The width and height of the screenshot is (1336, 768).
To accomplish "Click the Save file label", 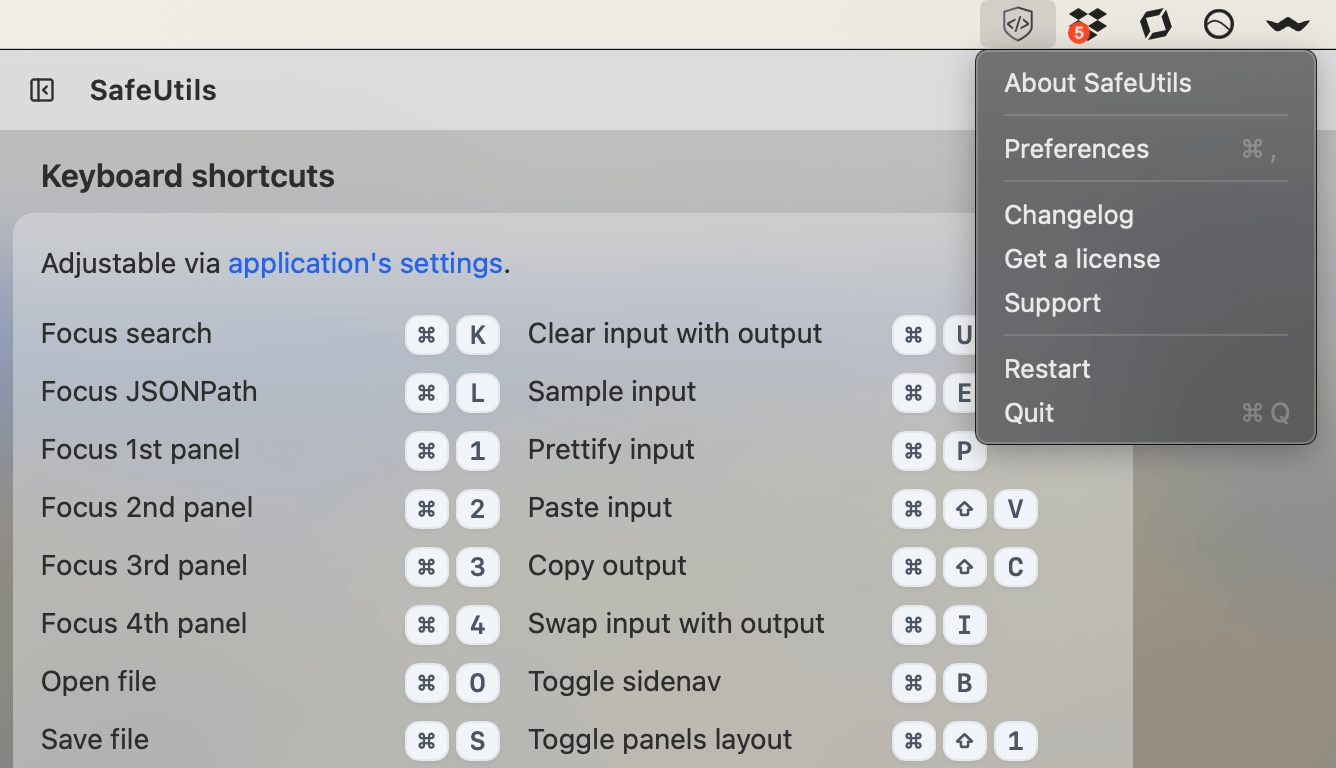I will [x=95, y=740].
